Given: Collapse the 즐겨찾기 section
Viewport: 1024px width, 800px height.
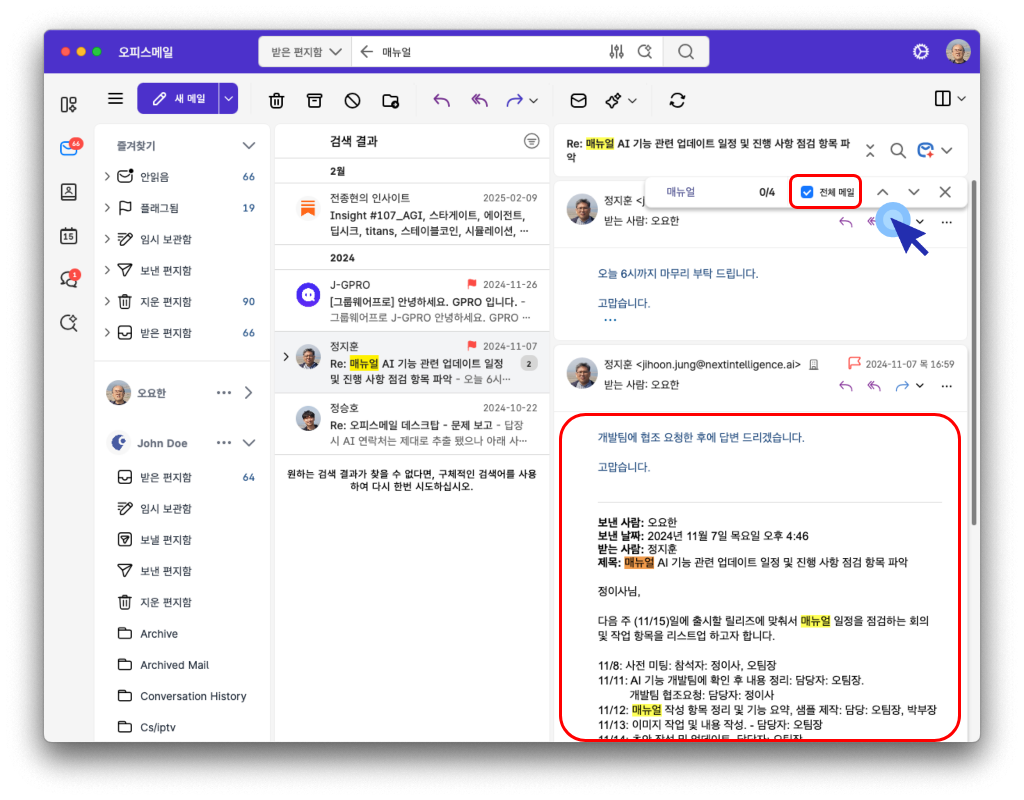Looking at the screenshot, I should (249, 146).
